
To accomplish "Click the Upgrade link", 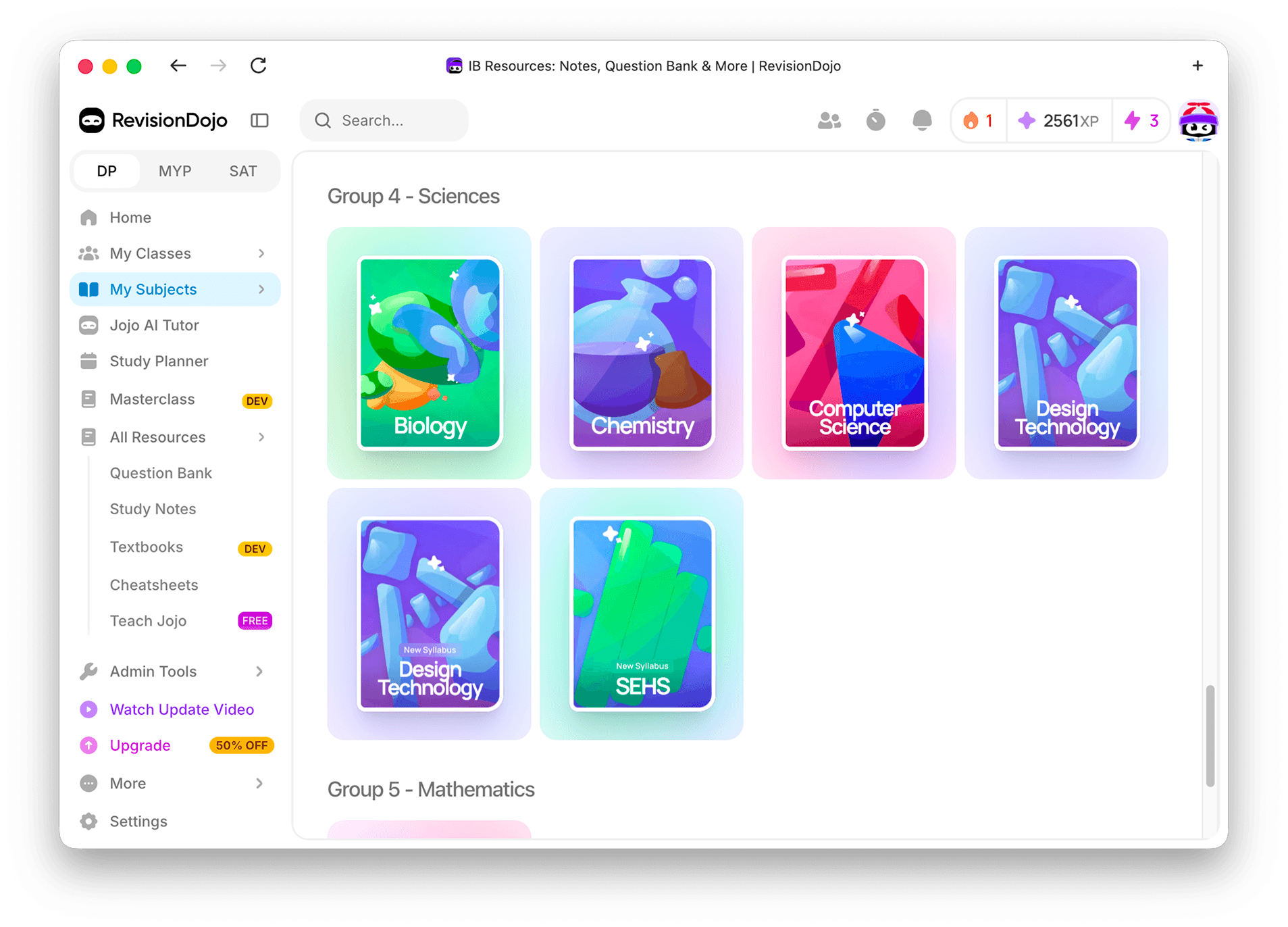I will click(x=140, y=745).
